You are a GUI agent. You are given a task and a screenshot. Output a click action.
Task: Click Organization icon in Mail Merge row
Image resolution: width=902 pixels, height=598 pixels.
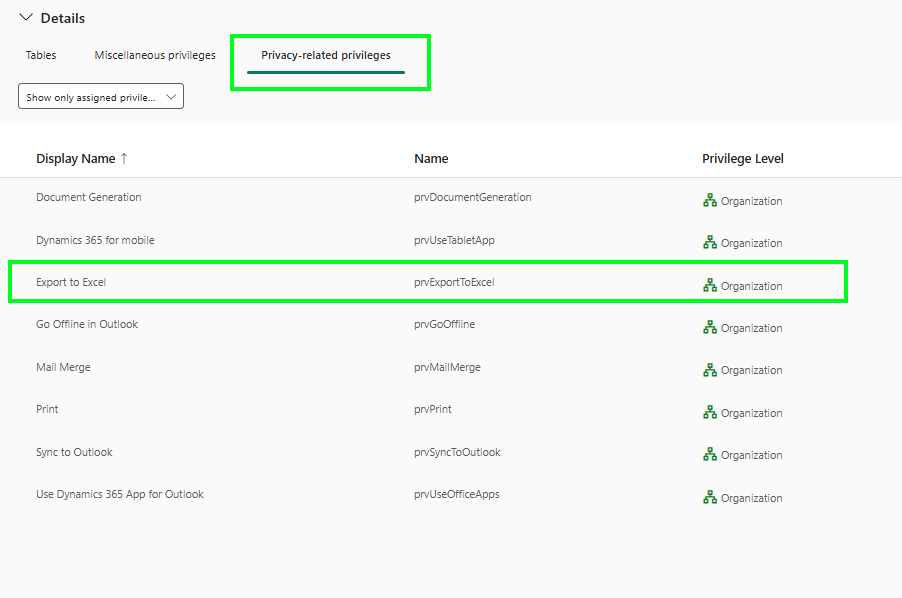[x=710, y=370]
